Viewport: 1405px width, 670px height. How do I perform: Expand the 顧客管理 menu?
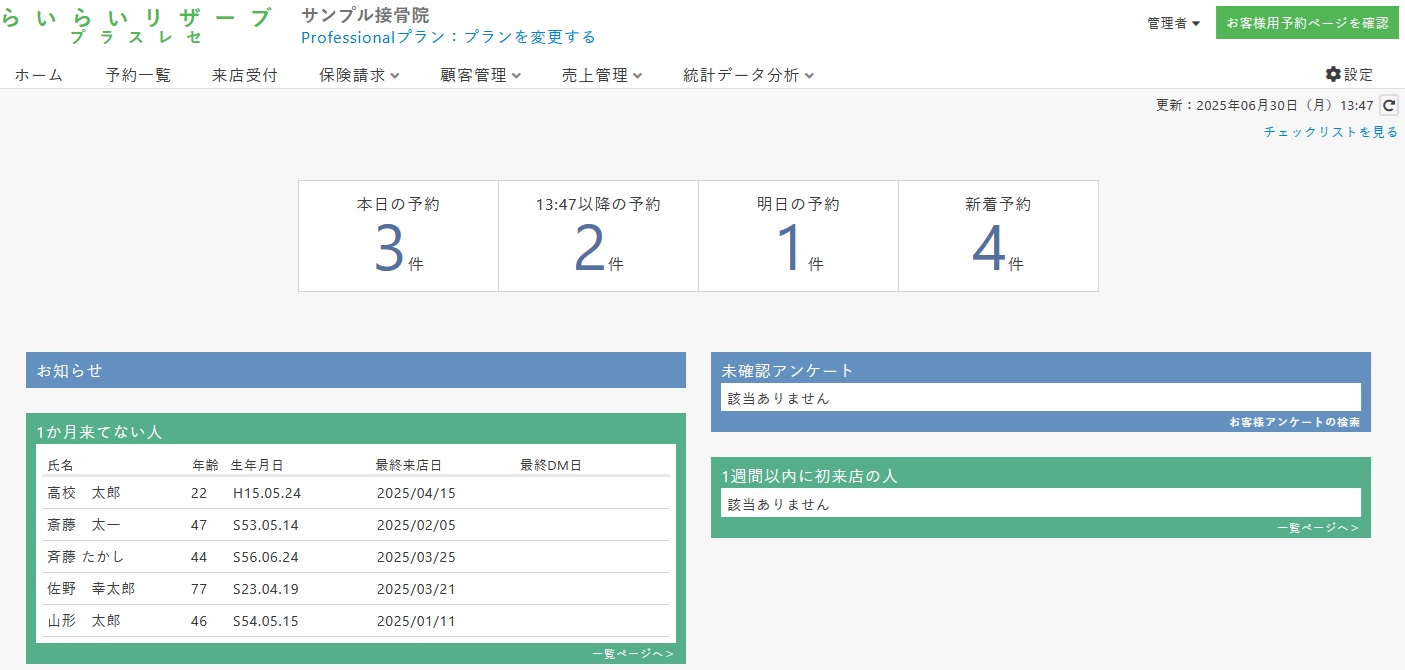point(480,75)
